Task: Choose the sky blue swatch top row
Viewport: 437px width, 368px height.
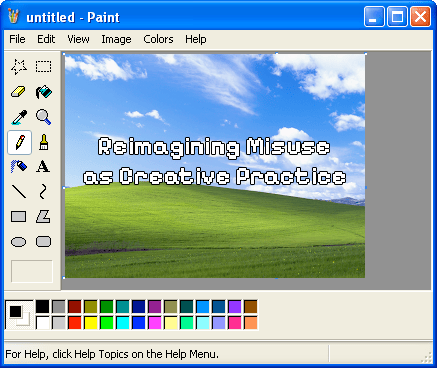Action: click(203, 307)
